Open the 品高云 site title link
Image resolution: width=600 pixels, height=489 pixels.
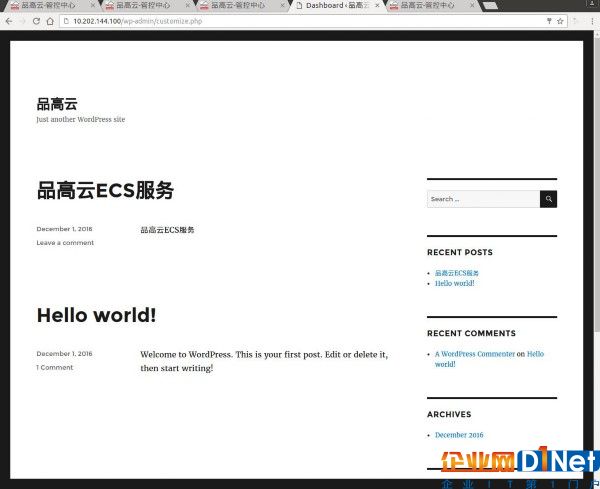coord(57,104)
